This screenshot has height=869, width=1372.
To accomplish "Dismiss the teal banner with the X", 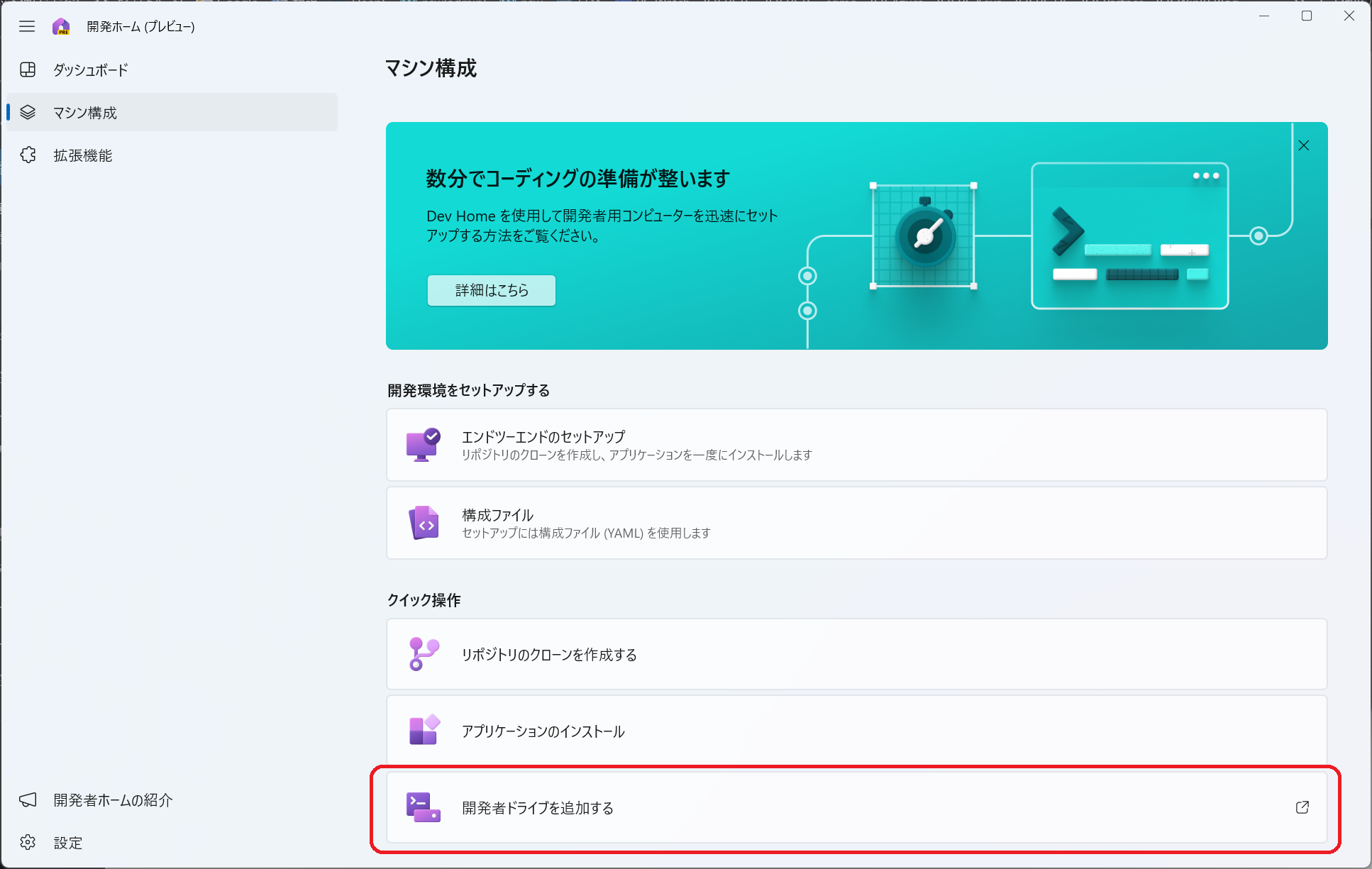I will (x=1304, y=145).
